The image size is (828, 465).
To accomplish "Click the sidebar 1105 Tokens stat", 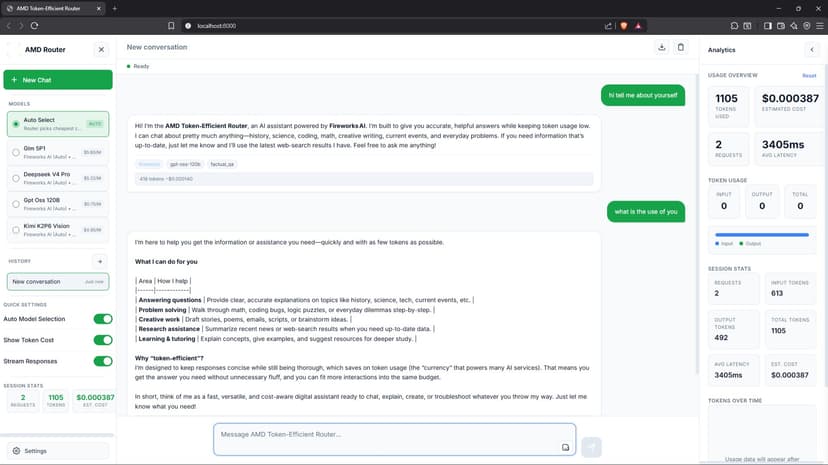I will pos(55,401).
